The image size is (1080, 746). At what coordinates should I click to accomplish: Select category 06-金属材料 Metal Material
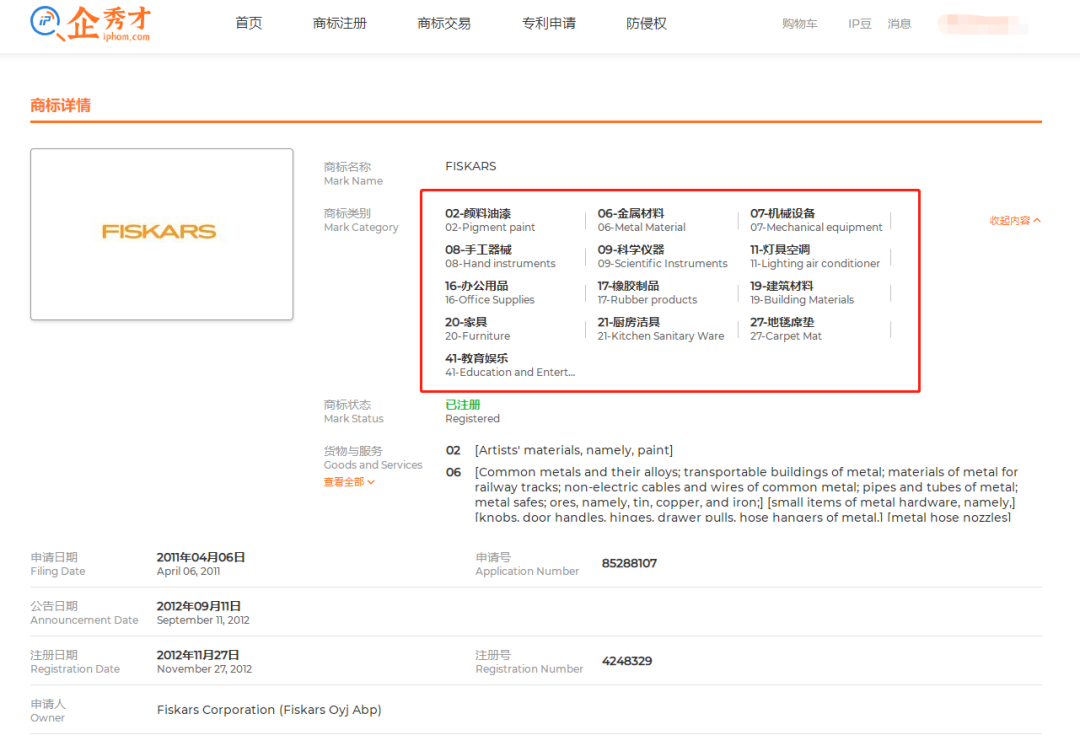641,220
